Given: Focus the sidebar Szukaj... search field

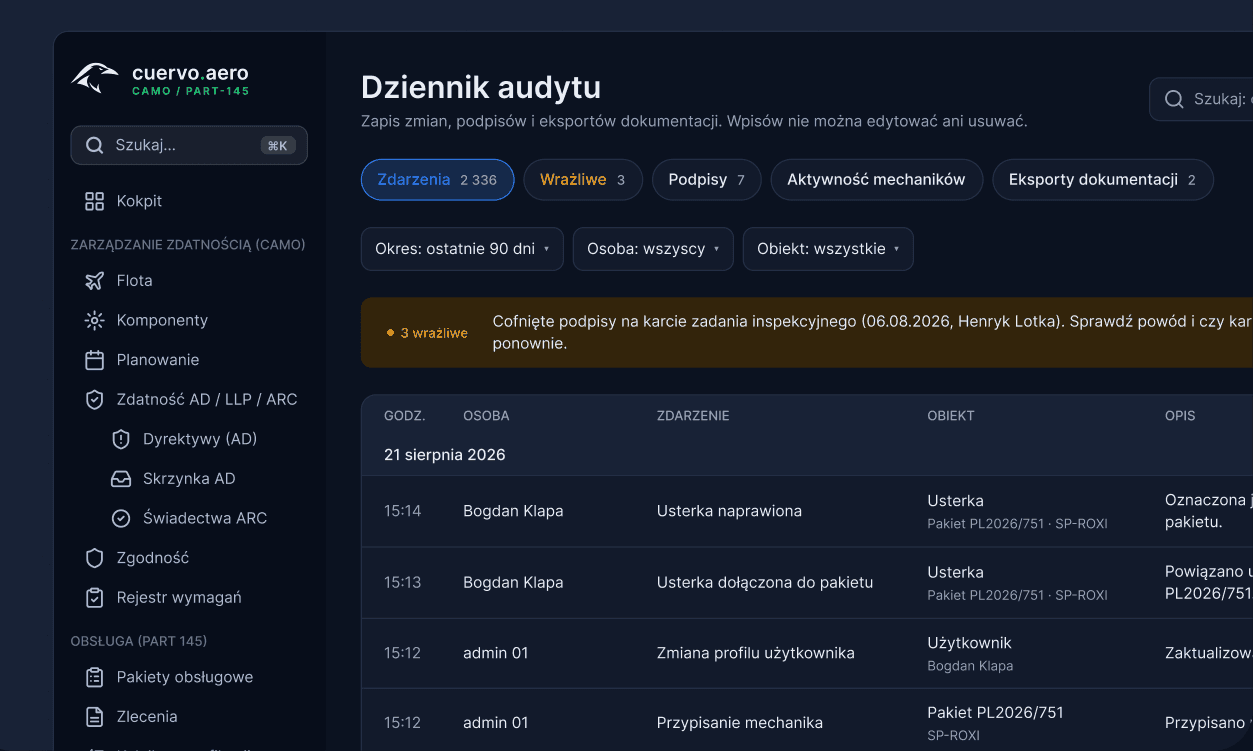Looking at the screenshot, I should click(x=189, y=145).
